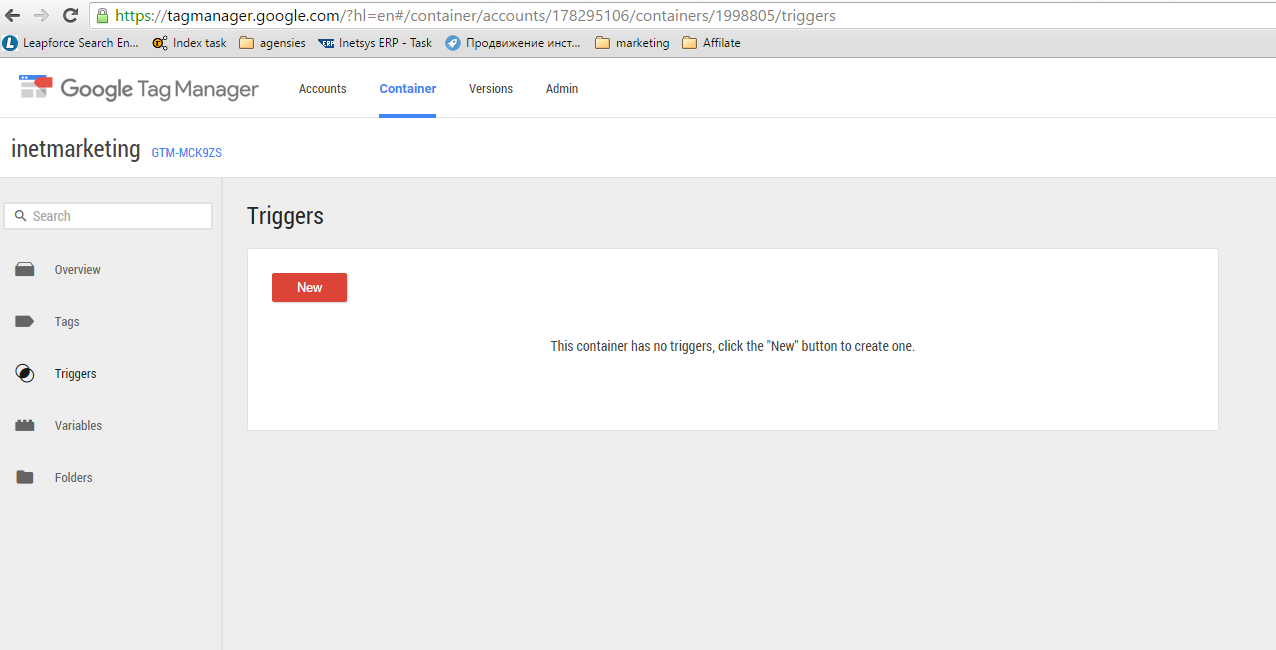Select Triggers in the sidebar

coord(76,374)
